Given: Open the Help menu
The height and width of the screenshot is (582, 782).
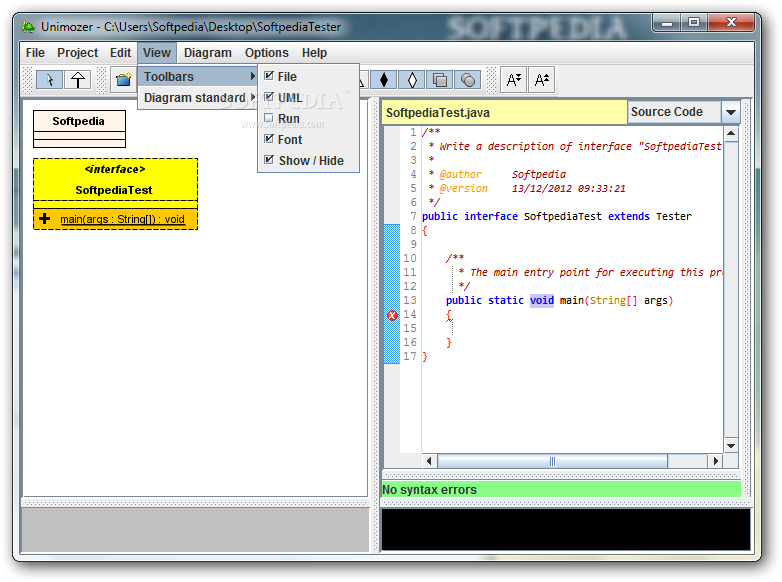Looking at the screenshot, I should pyautogui.click(x=314, y=53).
